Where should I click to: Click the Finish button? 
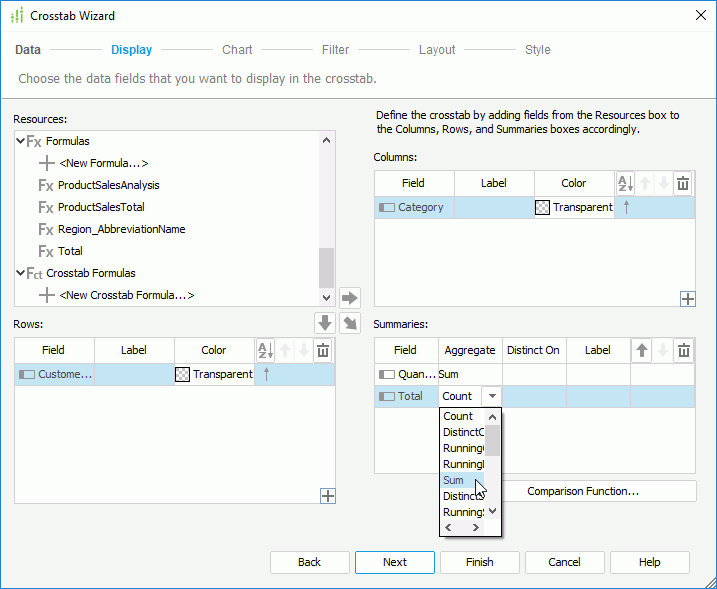click(x=480, y=562)
